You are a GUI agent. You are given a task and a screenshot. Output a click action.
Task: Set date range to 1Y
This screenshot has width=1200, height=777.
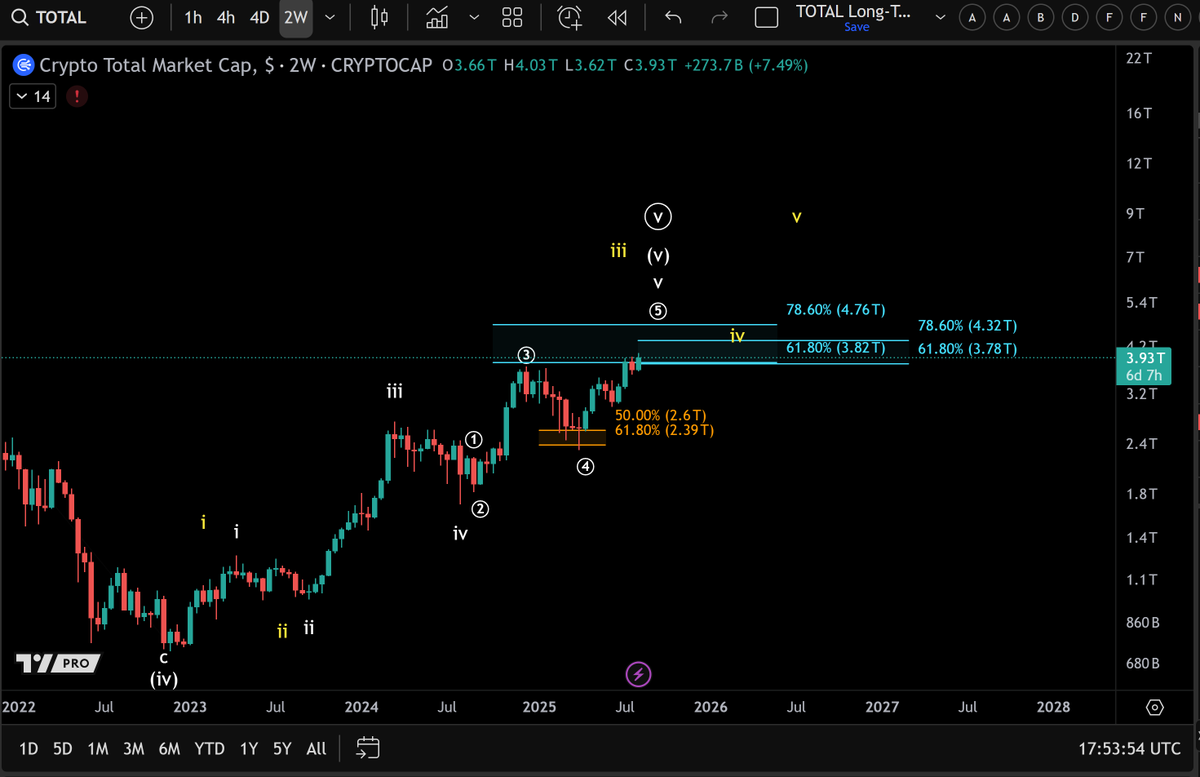[249, 748]
